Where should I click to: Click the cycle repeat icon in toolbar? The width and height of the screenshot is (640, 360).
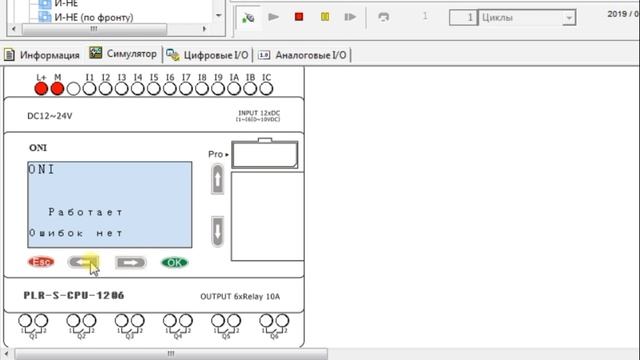384,17
